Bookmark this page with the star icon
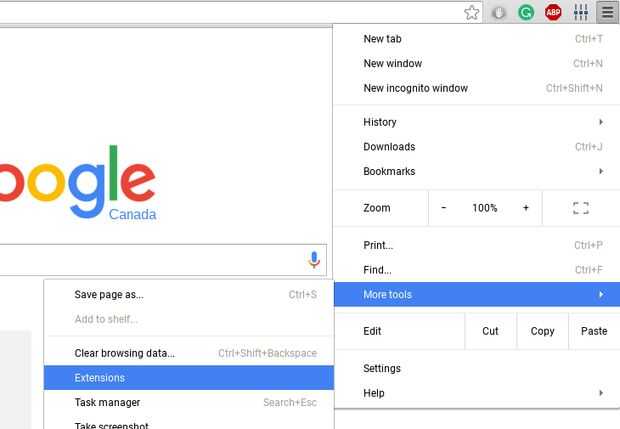Viewport: 620px width, 429px height. [471, 13]
